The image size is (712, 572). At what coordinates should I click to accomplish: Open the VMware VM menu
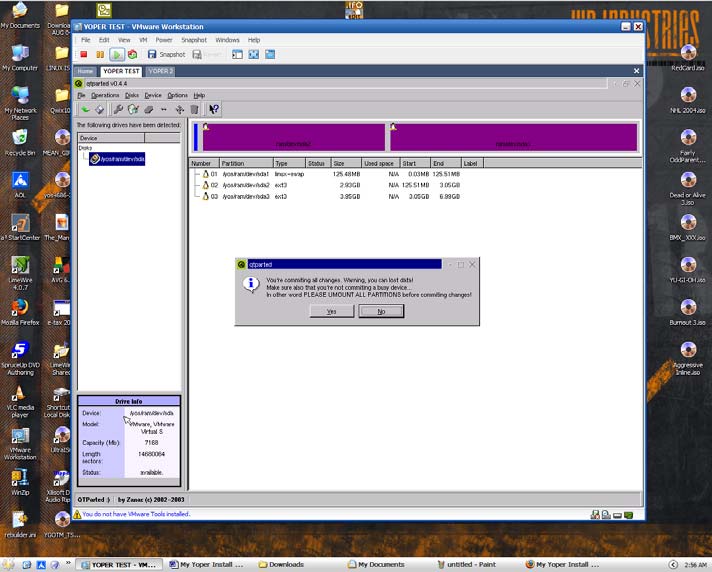[x=143, y=40]
